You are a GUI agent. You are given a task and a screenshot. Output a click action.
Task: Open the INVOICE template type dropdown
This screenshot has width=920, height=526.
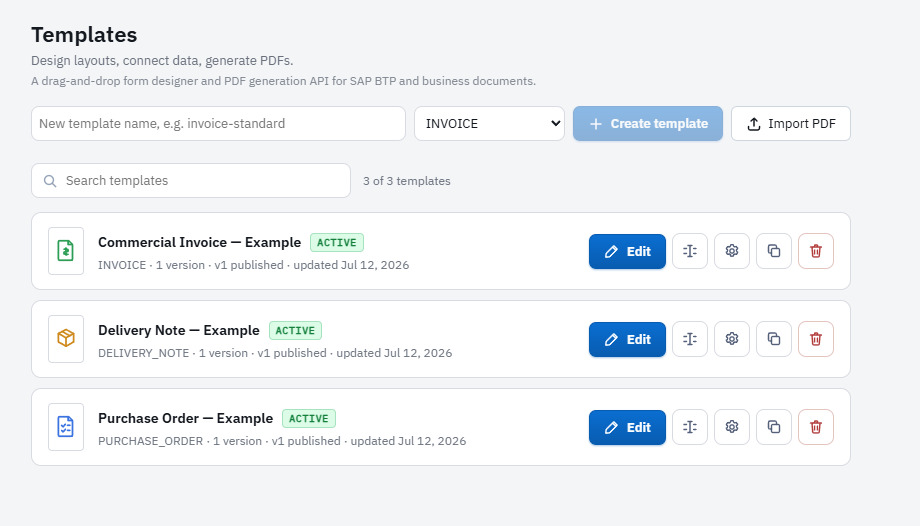489,123
